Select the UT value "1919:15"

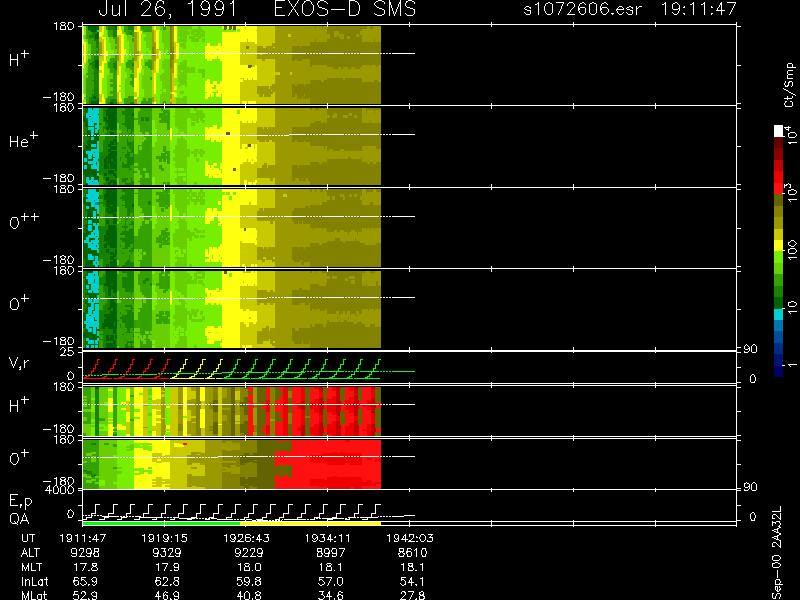pyautogui.click(x=164, y=538)
